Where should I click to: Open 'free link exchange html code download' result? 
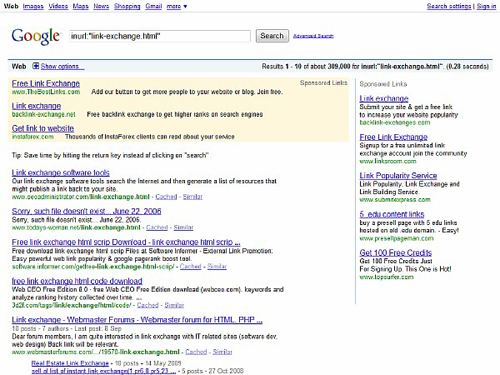(77, 281)
